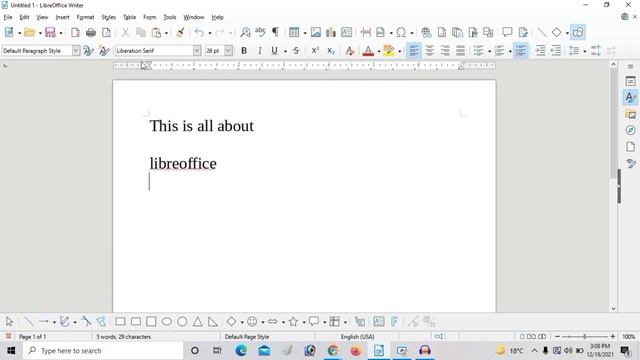Toggle Align Left paragraph
The height and width of the screenshot is (360, 640).
pos(414,51)
